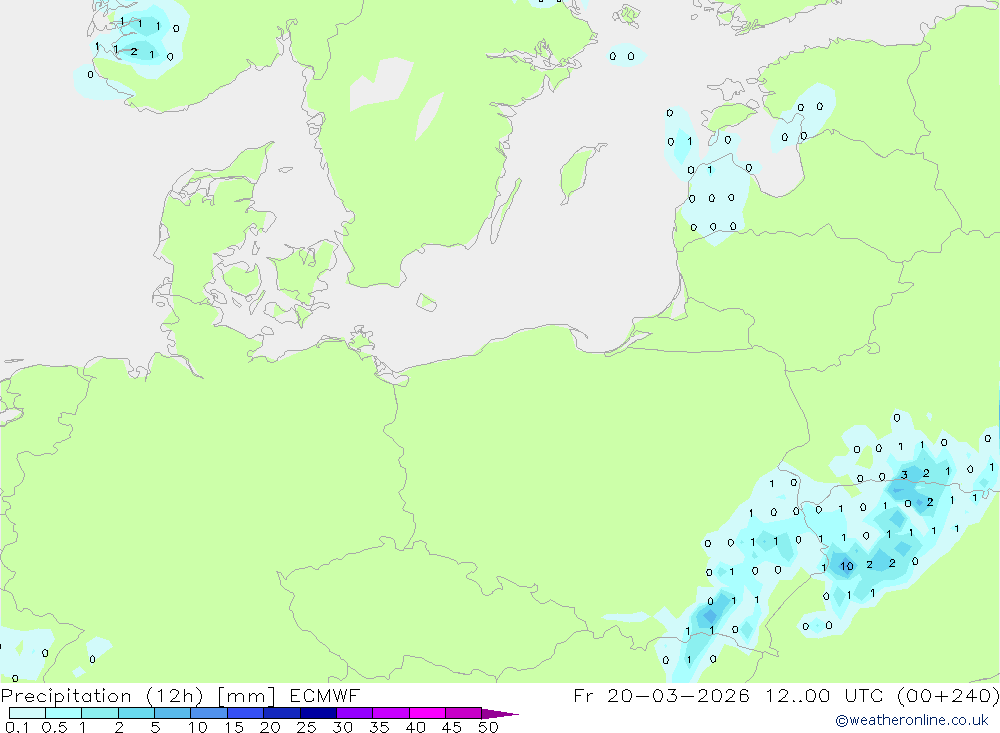
Task: Click the "45" legend scale label
Action: pyautogui.click(x=452, y=727)
